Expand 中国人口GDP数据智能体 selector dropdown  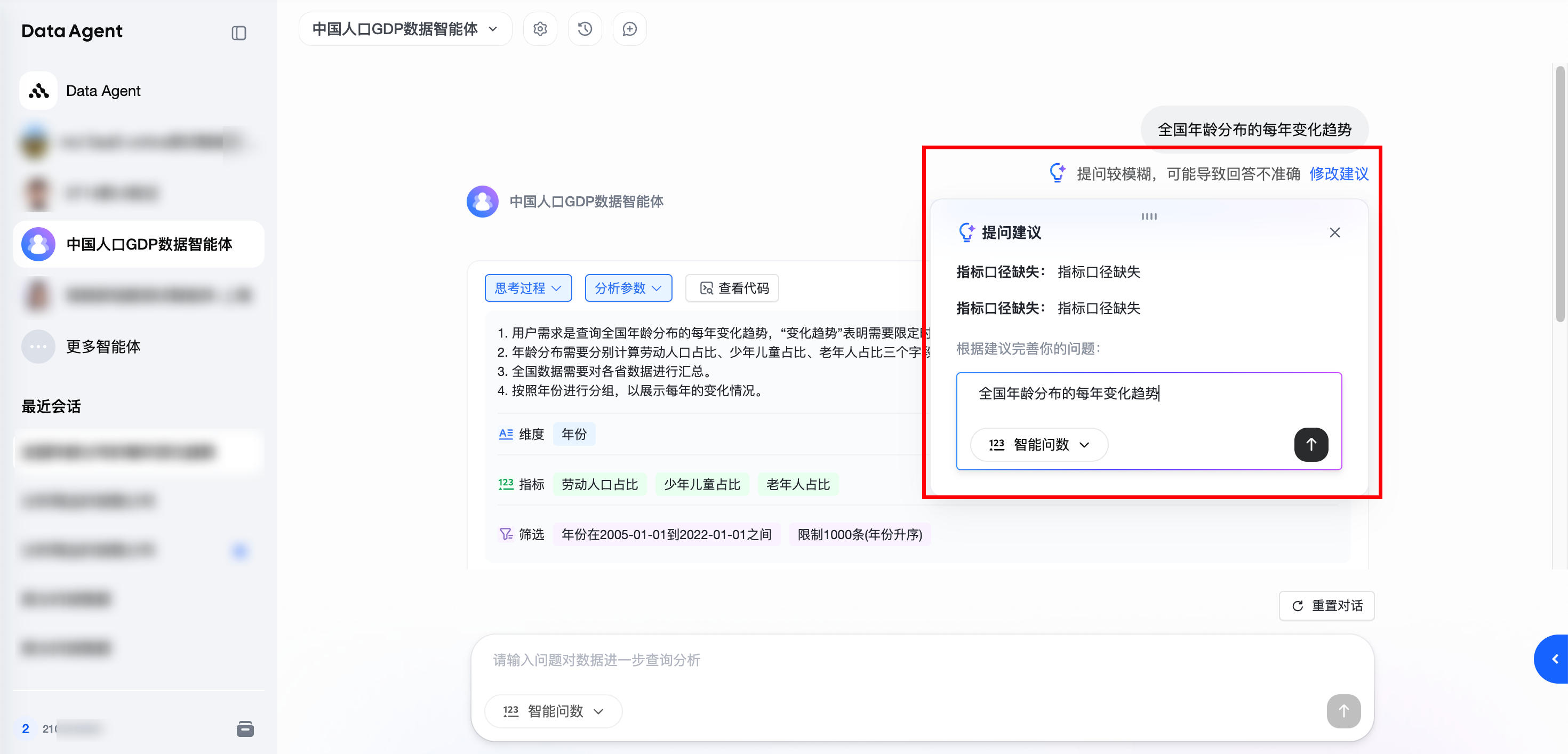tap(405, 29)
